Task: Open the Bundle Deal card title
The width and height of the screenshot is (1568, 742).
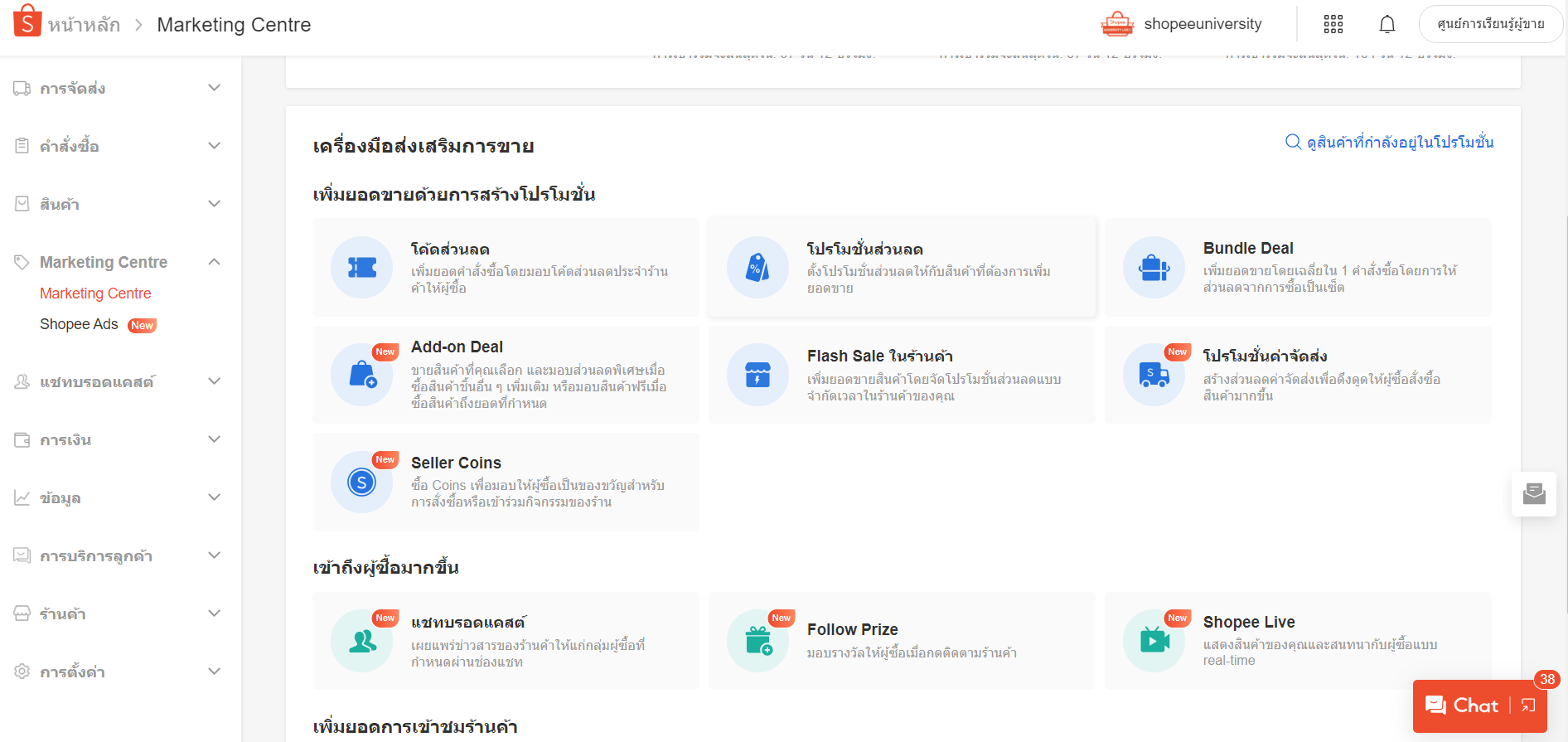Action: click(x=1248, y=248)
